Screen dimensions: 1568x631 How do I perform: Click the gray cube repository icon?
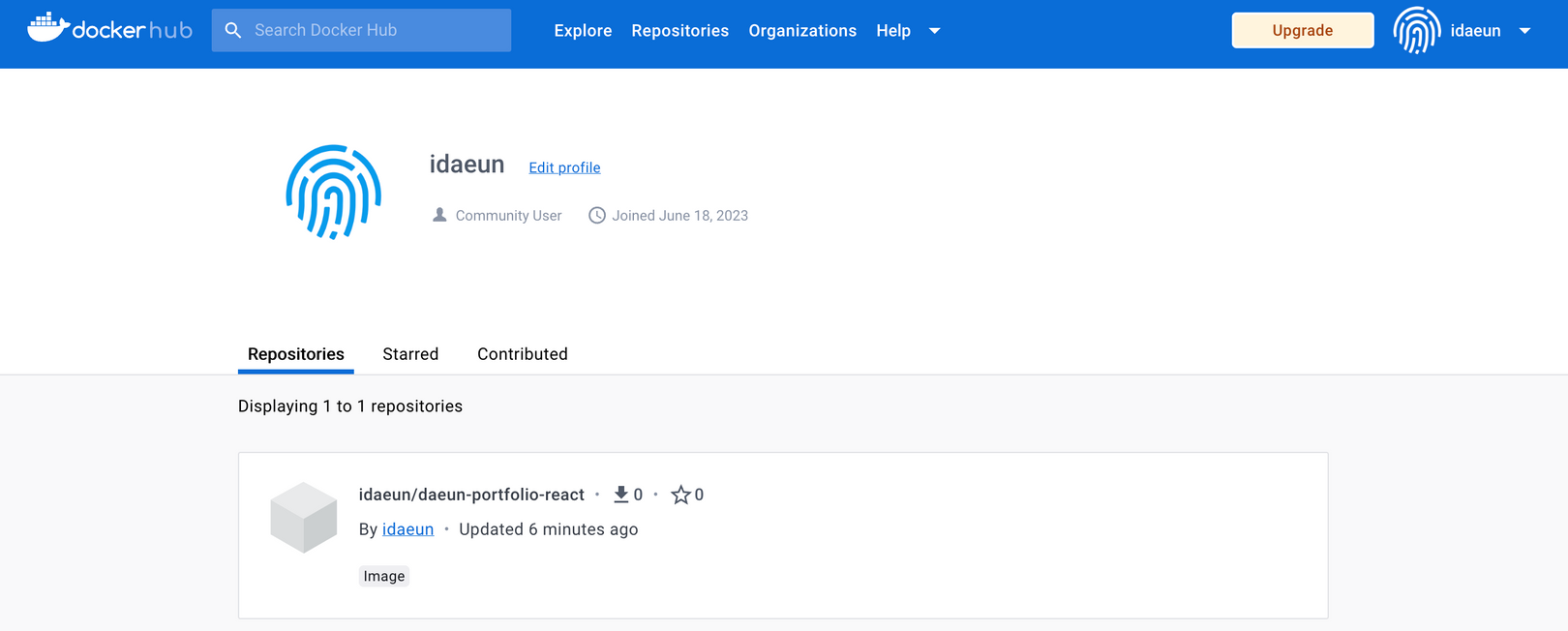tap(304, 518)
